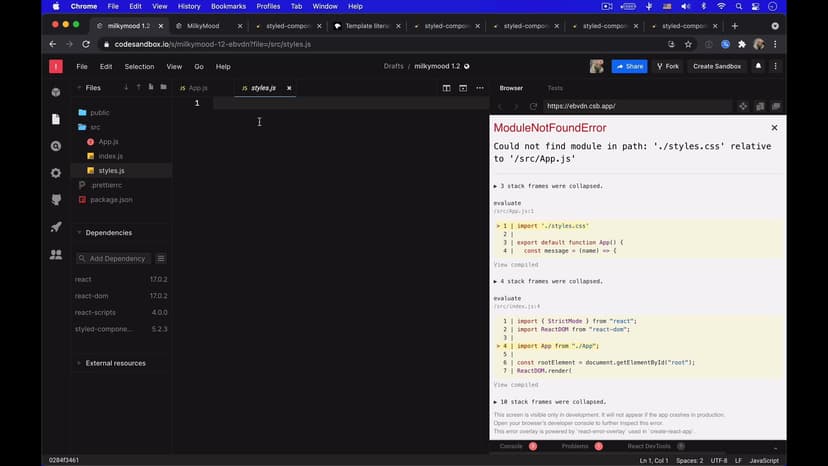Switch to the Tests tab

(554, 88)
